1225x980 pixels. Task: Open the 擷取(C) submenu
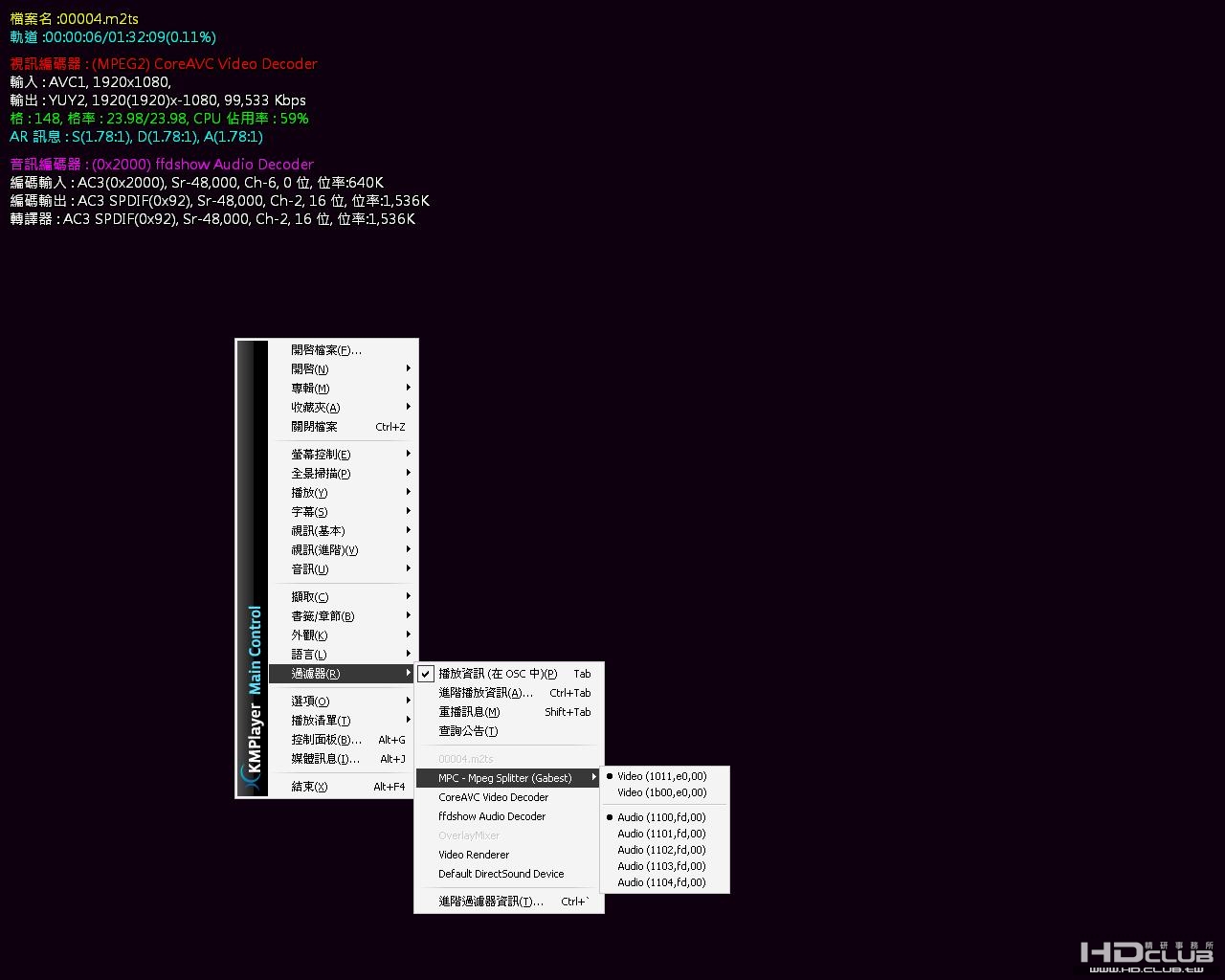[343, 597]
